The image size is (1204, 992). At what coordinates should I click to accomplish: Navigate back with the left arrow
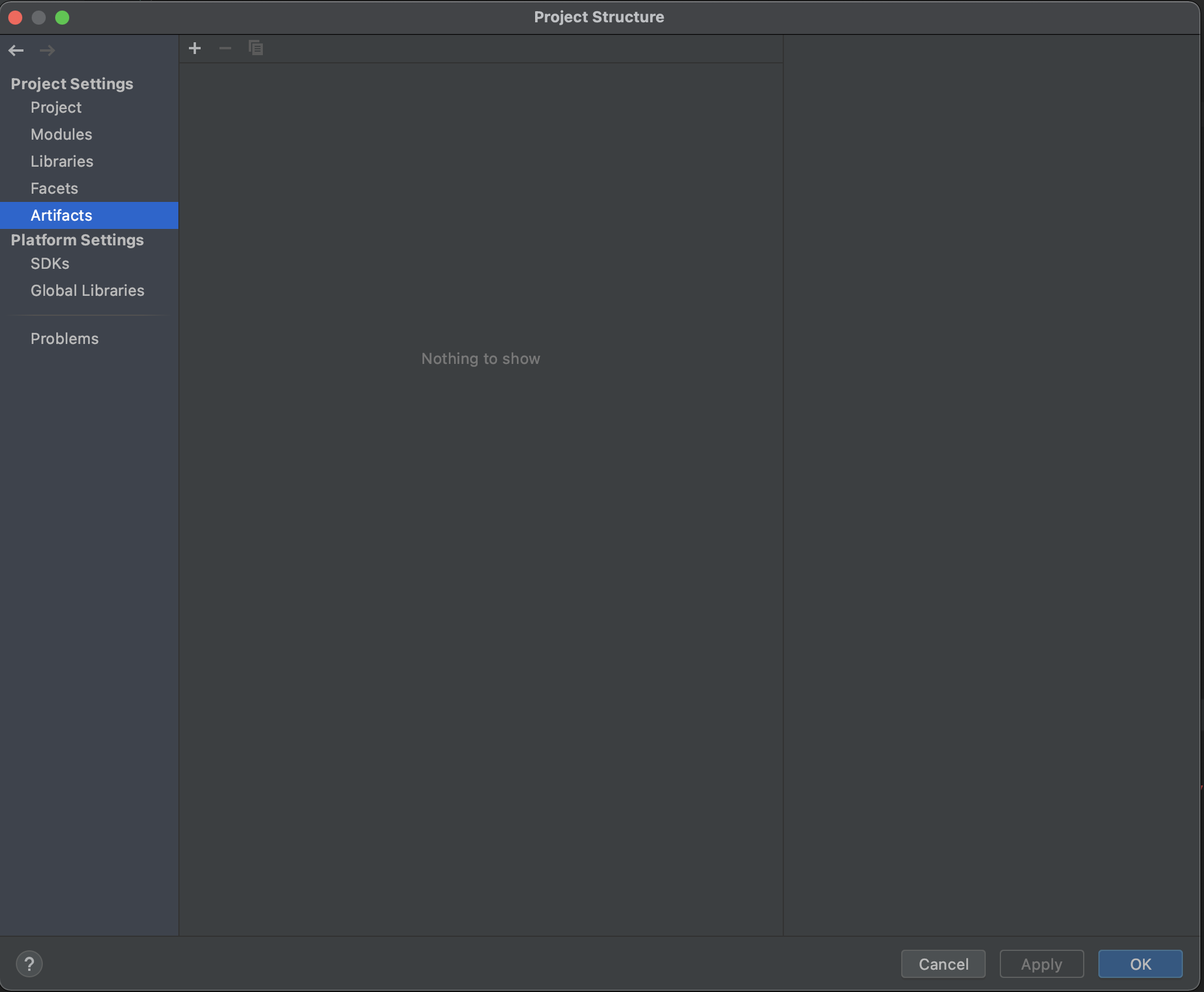click(16, 50)
